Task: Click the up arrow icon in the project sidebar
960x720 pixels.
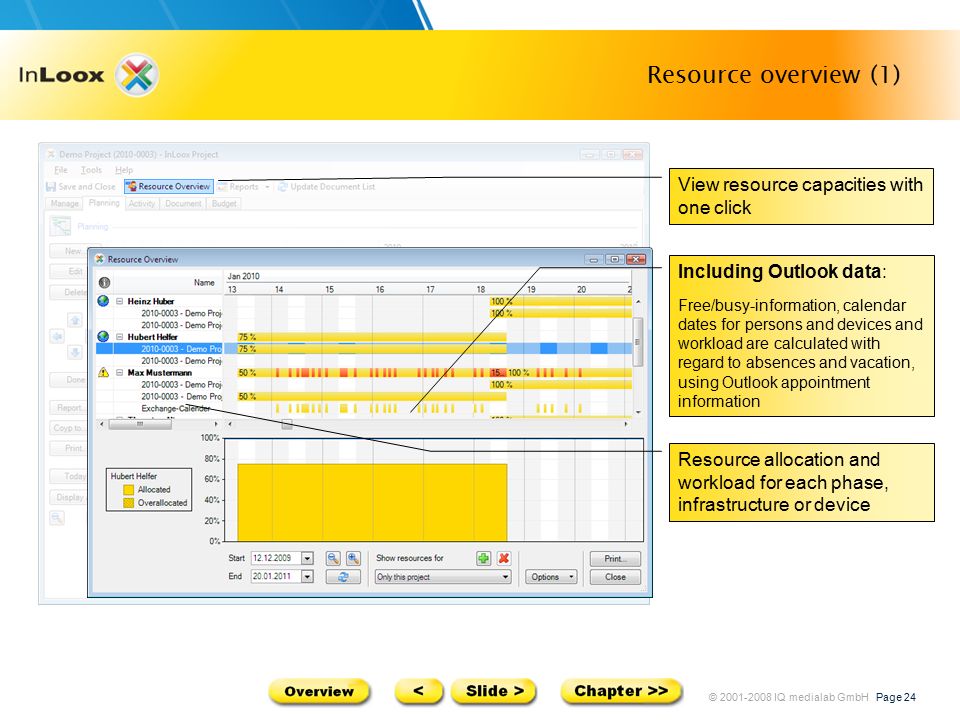Action: point(75,320)
